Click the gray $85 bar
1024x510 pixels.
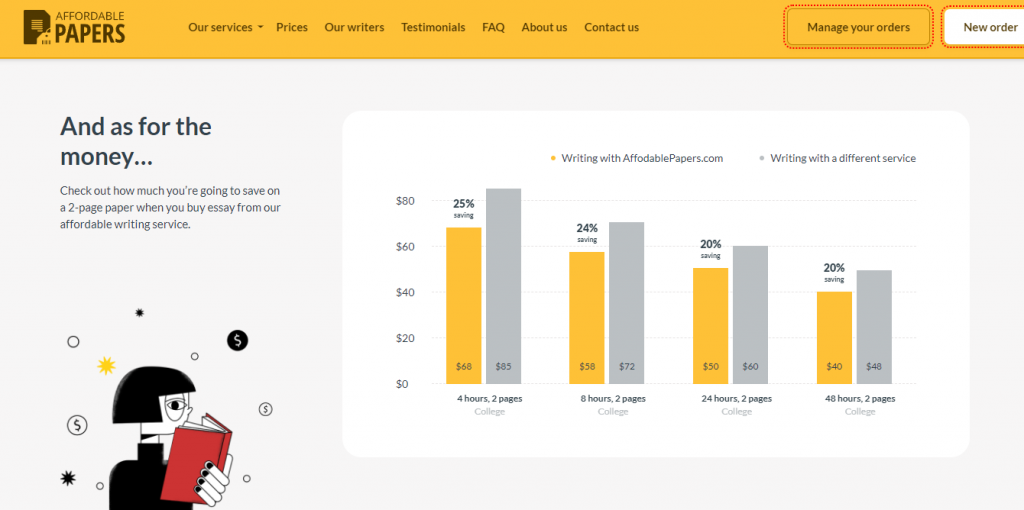tap(504, 286)
